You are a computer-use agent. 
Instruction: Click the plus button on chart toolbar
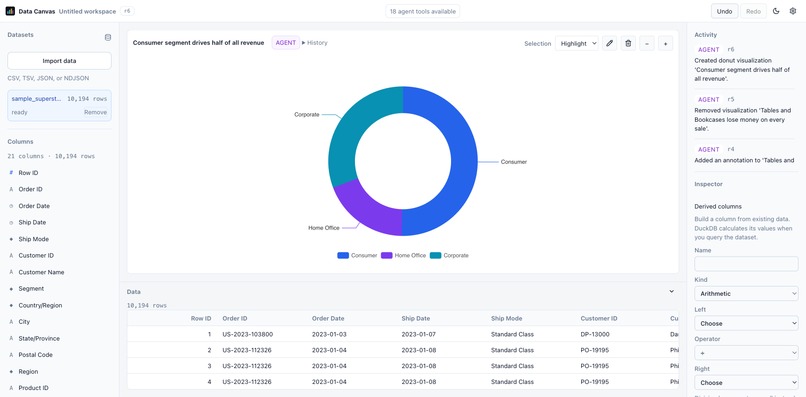665,44
